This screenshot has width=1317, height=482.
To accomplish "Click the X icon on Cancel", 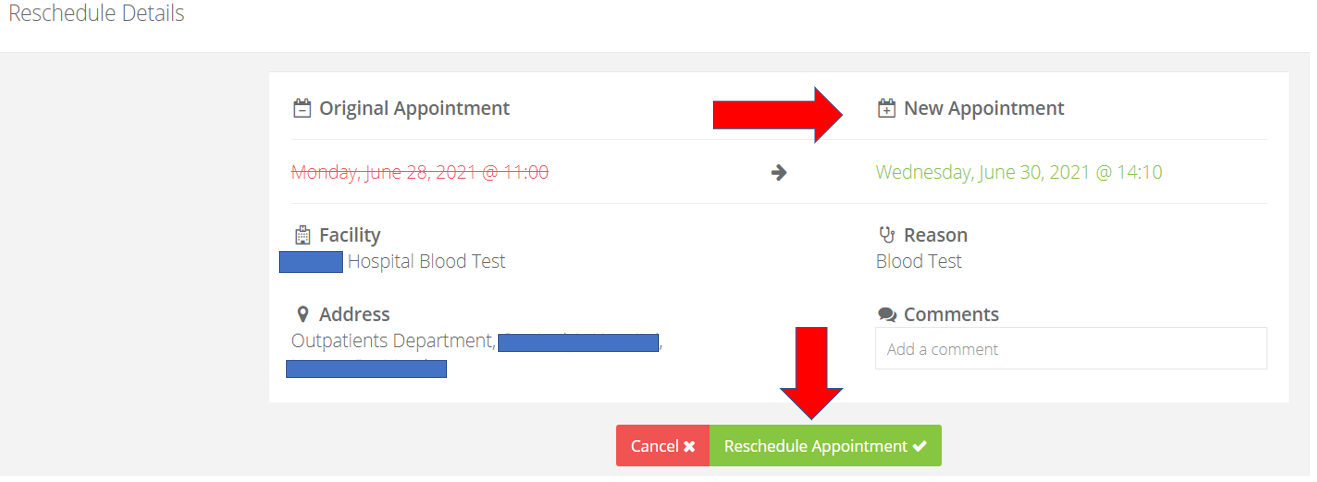I will [689, 446].
